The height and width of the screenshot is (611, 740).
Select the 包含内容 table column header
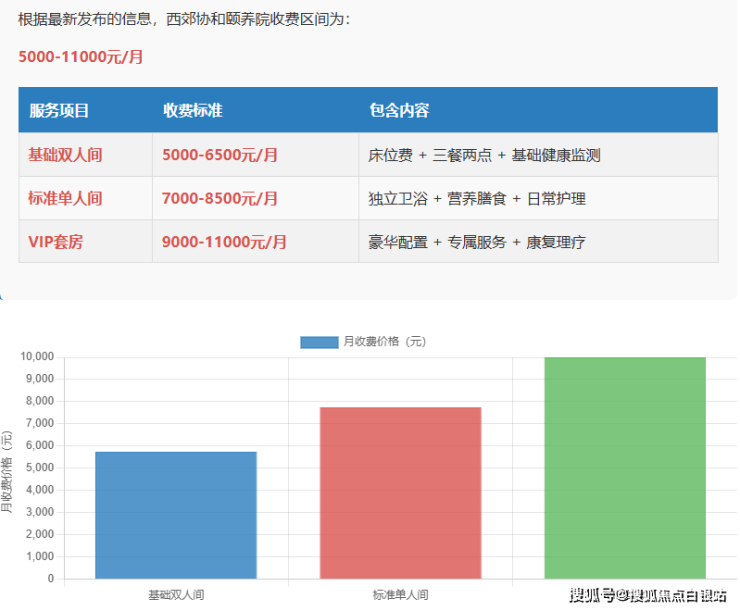[x=399, y=110]
